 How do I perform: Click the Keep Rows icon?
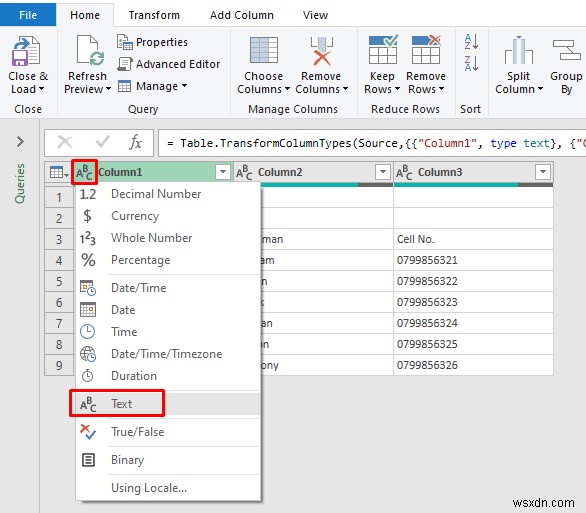pyautogui.click(x=383, y=50)
